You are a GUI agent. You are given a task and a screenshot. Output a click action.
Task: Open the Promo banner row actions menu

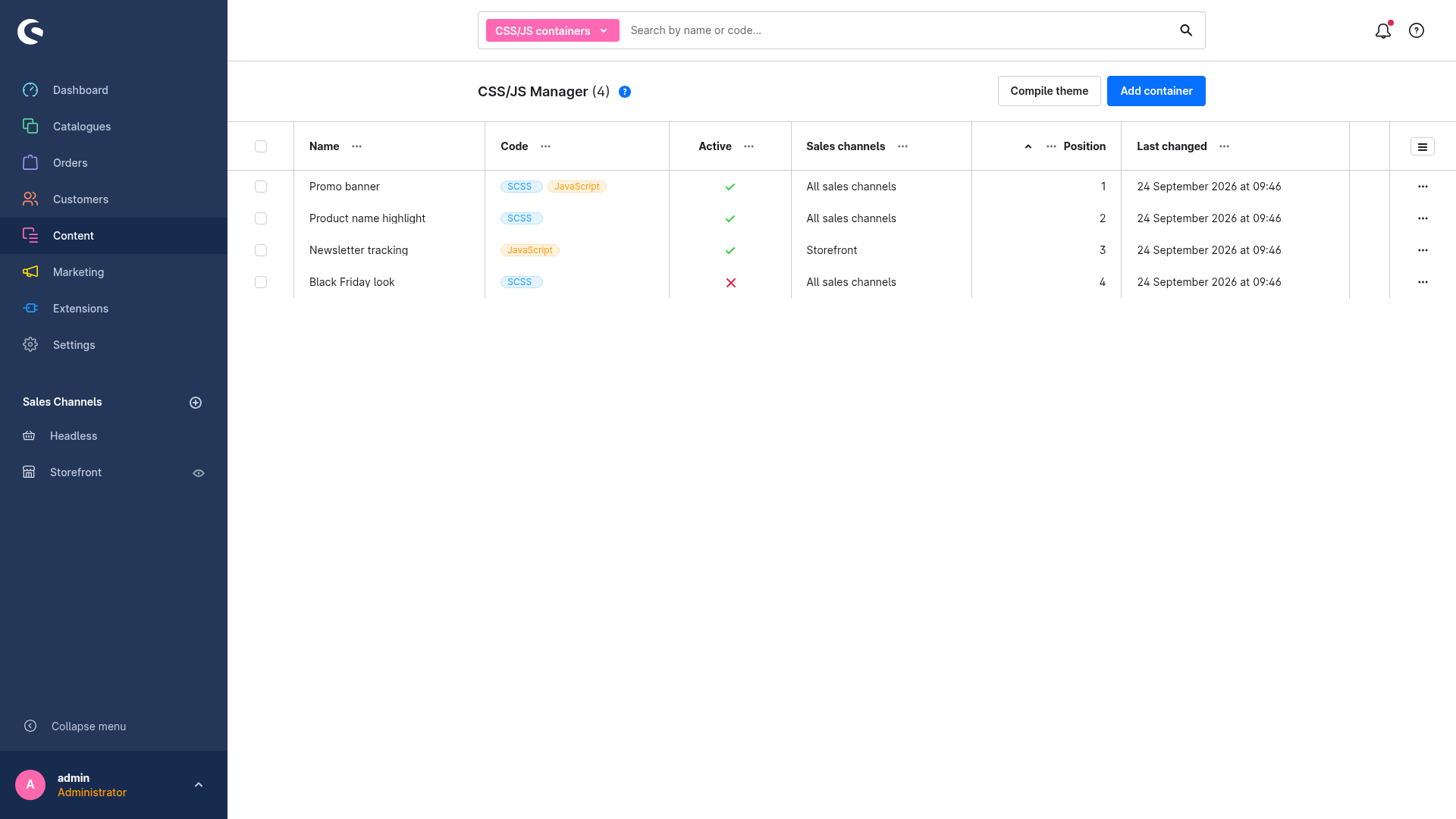pyautogui.click(x=1423, y=187)
